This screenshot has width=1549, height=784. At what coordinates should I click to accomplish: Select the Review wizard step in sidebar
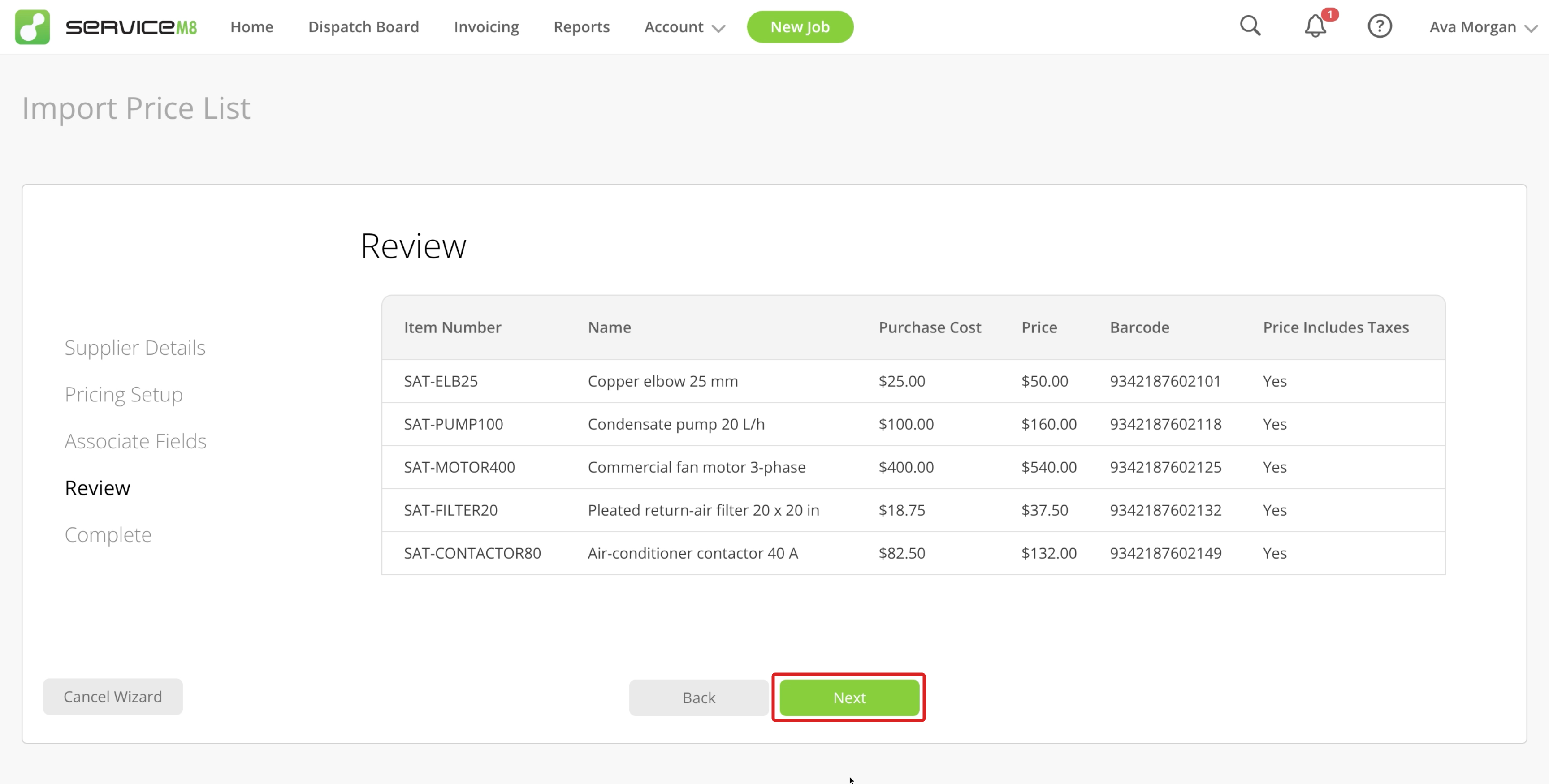(x=97, y=487)
